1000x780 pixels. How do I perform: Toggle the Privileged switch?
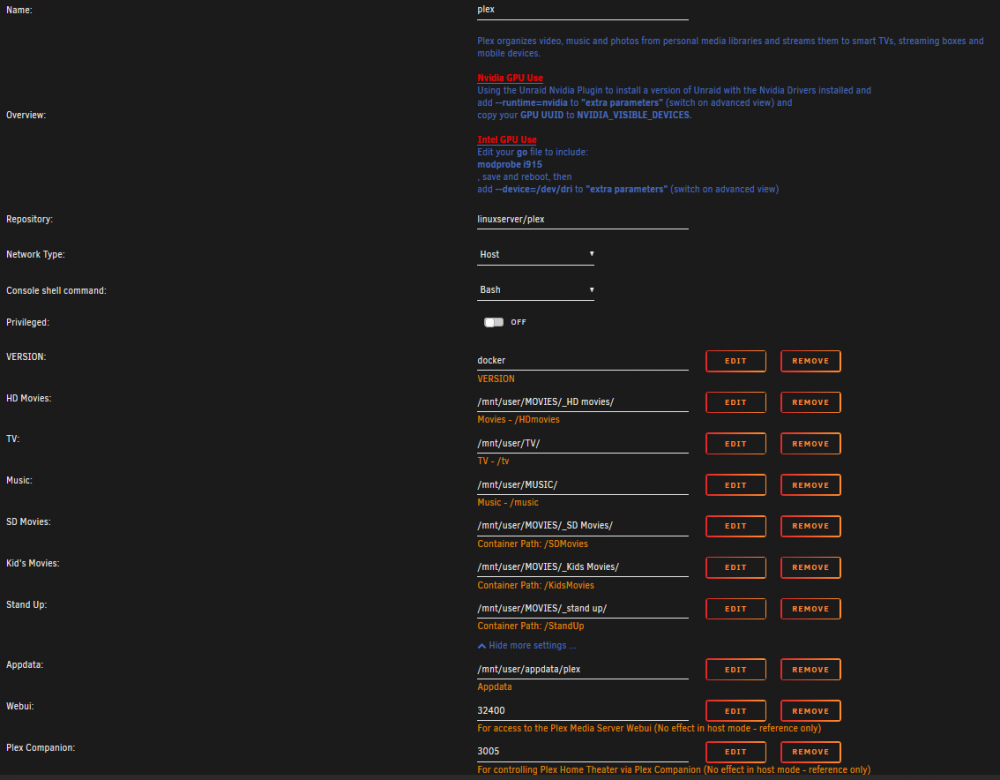[x=494, y=322]
